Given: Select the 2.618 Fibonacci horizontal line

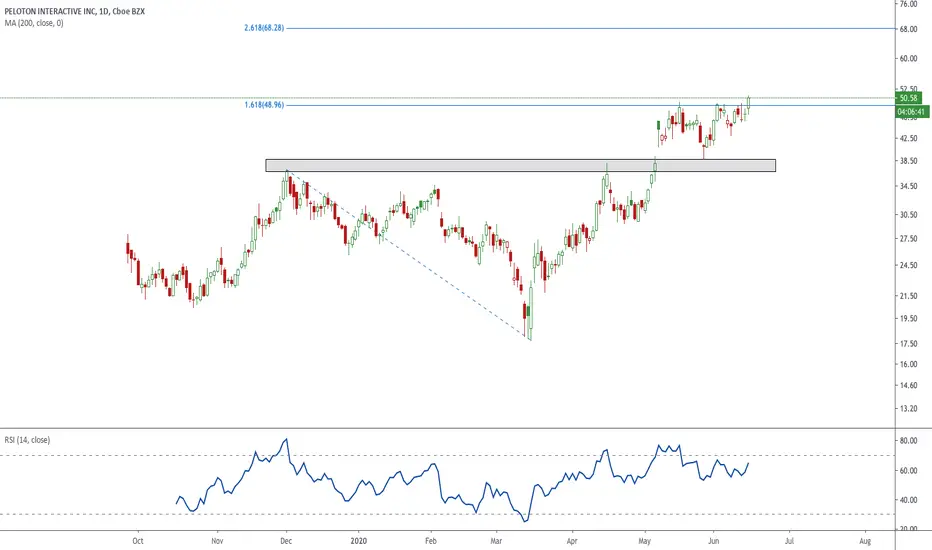Looking at the screenshot, I should pyautogui.click(x=590, y=28).
